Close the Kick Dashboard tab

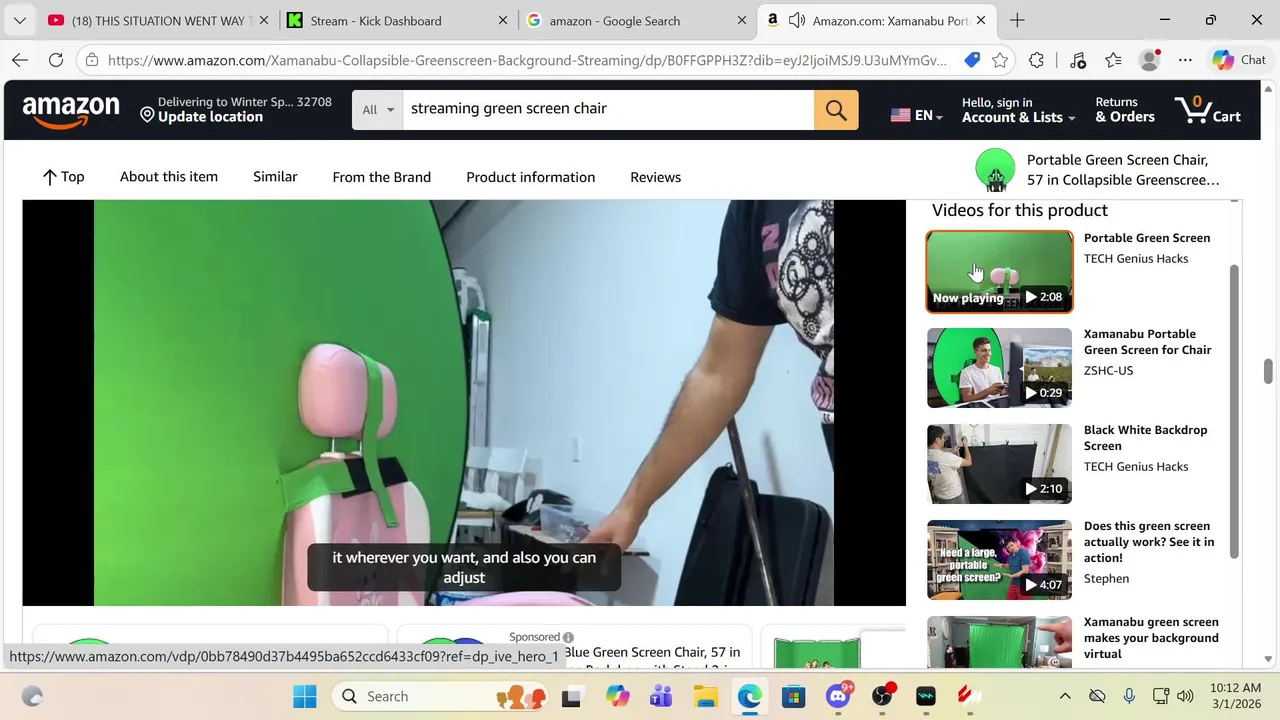(503, 20)
